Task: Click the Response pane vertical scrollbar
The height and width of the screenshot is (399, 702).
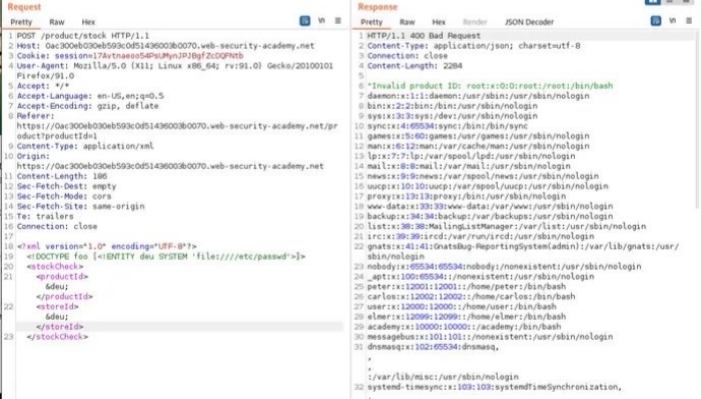Action: click(x=698, y=119)
